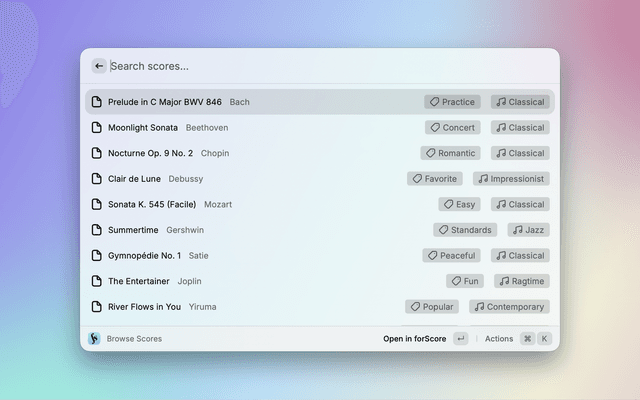The width and height of the screenshot is (640, 400).
Task: Select the River Flows in You entry
Action: pyautogui.click(x=144, y=307)
